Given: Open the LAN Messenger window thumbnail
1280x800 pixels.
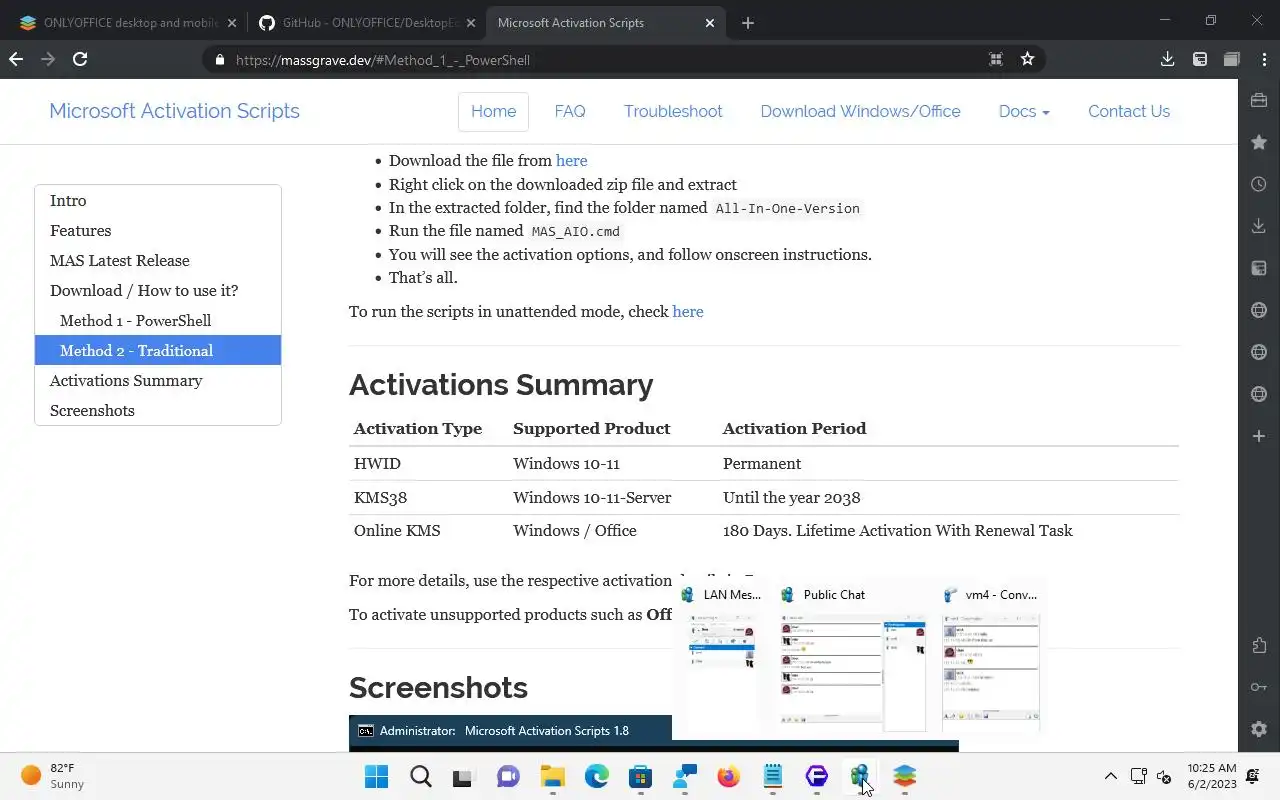Looking at the screenshot, I should [722, 657].
